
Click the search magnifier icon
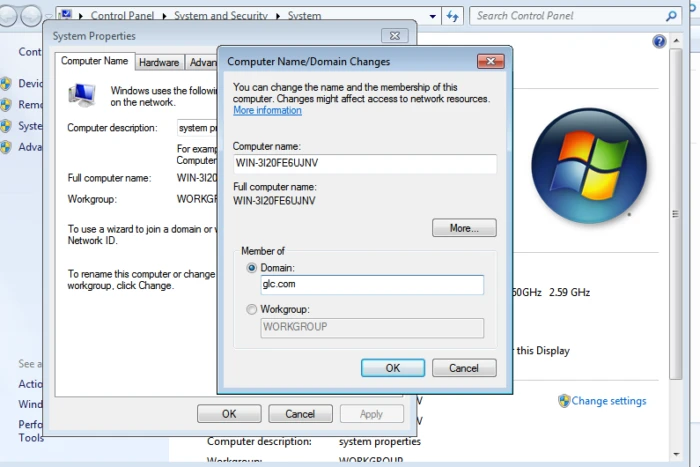(x=671, y=16)
